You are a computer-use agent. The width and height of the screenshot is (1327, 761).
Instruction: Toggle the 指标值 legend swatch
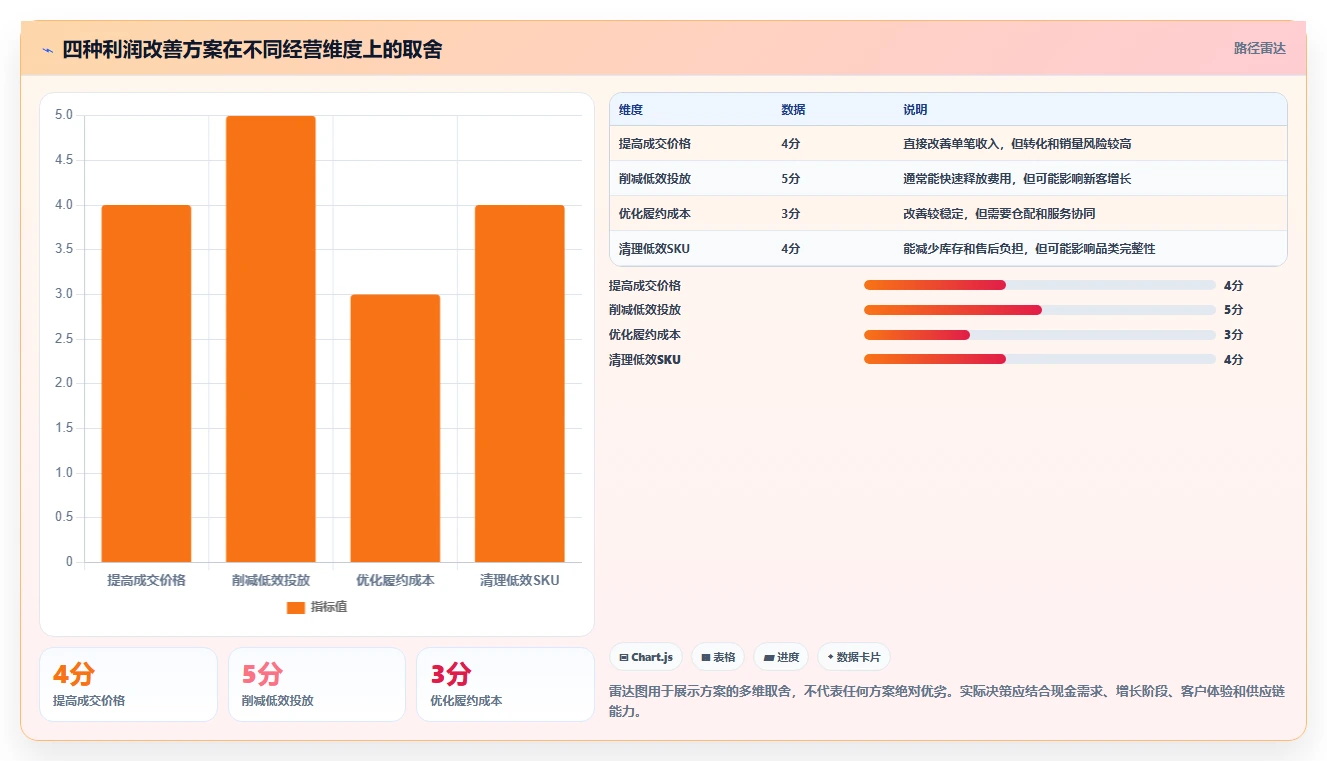[x=295, y=607]
